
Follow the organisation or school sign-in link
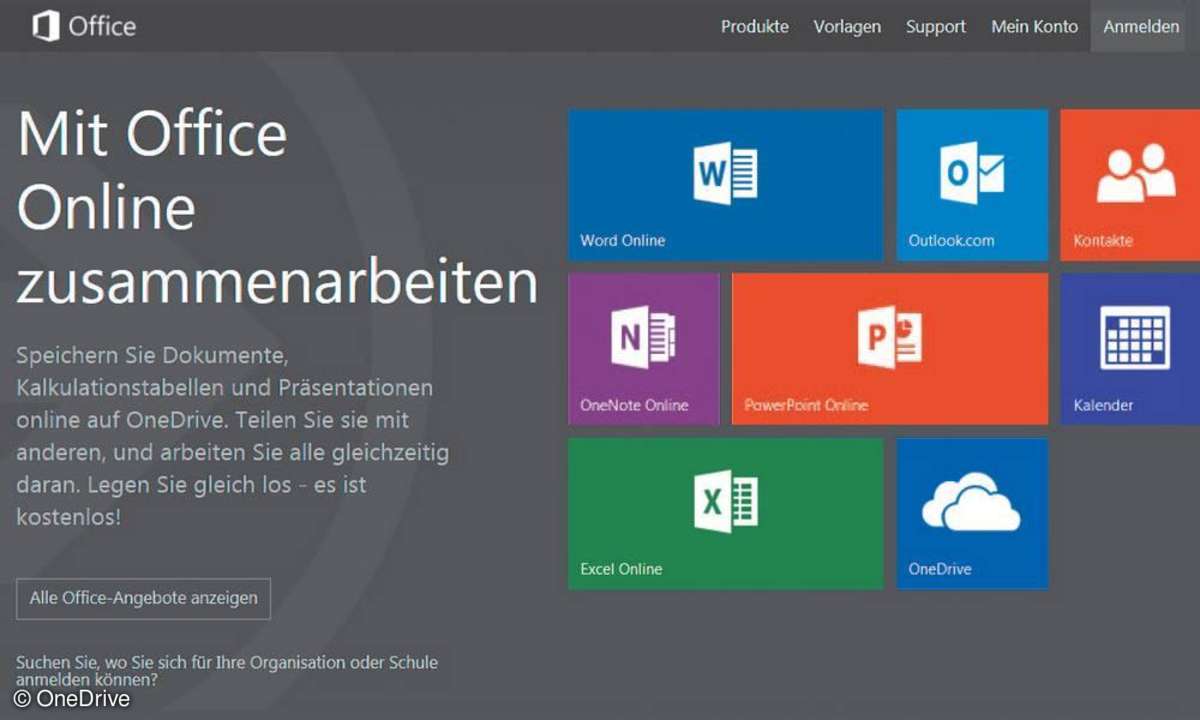tap(227, 671)
